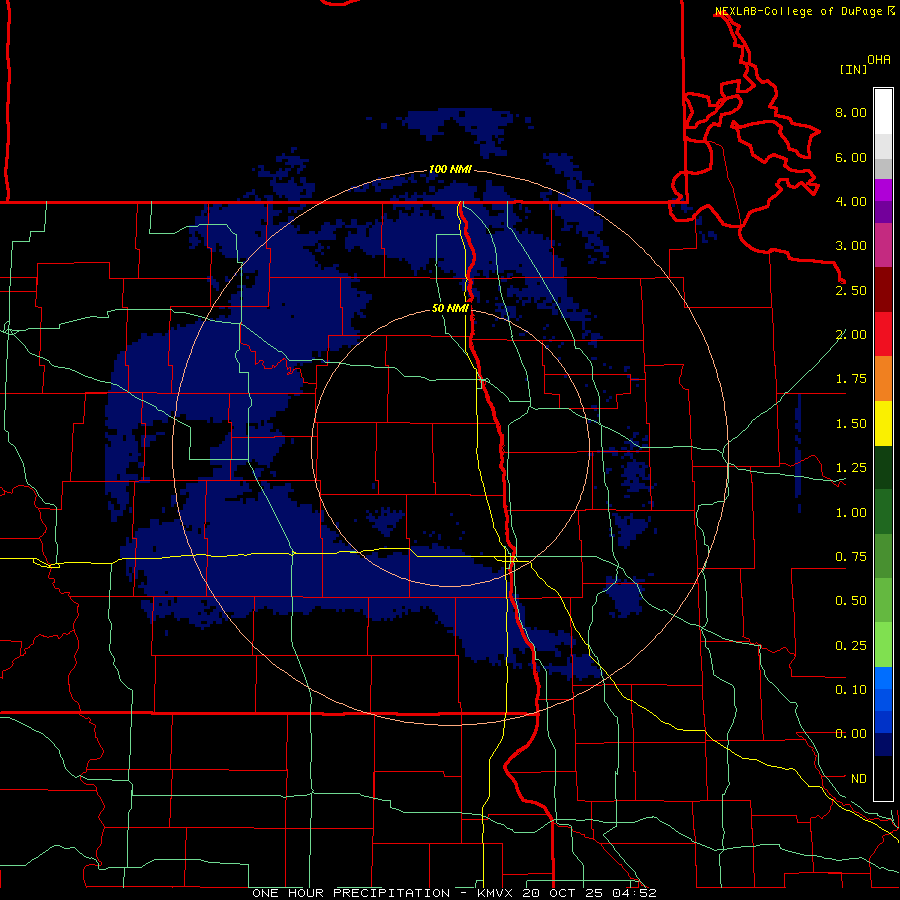Click the ONE HOUR PRECIPITATION title text
The image size is (900, 900).
pos(351,893)
